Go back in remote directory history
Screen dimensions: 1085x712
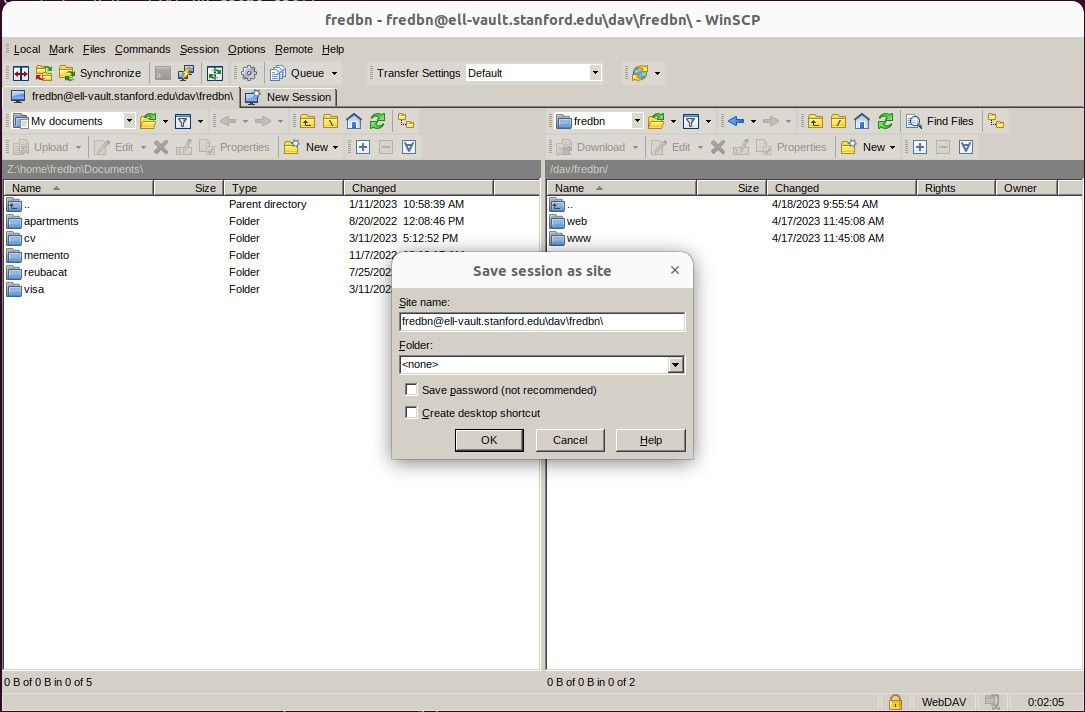736,121
